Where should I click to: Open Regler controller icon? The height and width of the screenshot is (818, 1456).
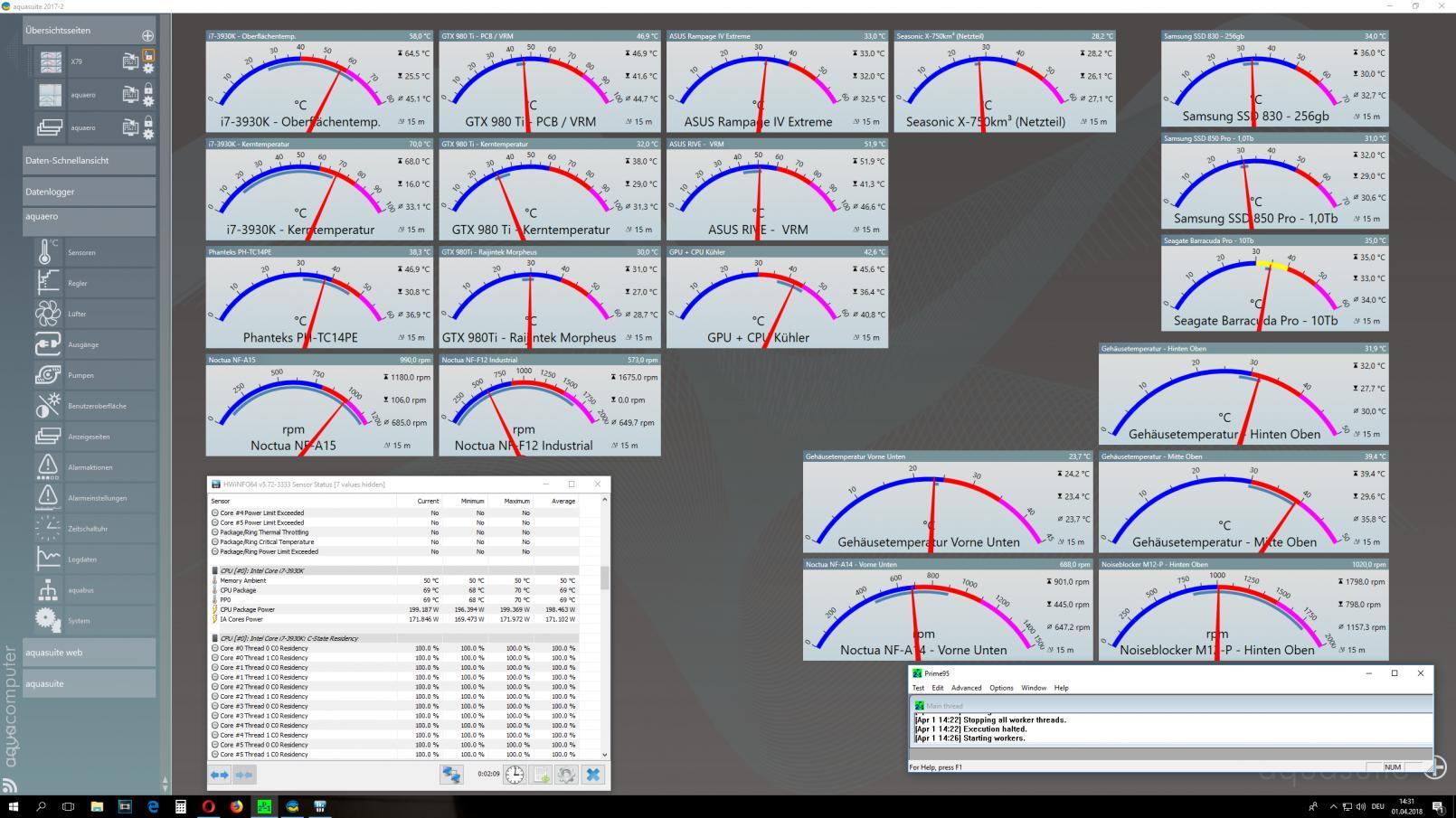point(47,283)
